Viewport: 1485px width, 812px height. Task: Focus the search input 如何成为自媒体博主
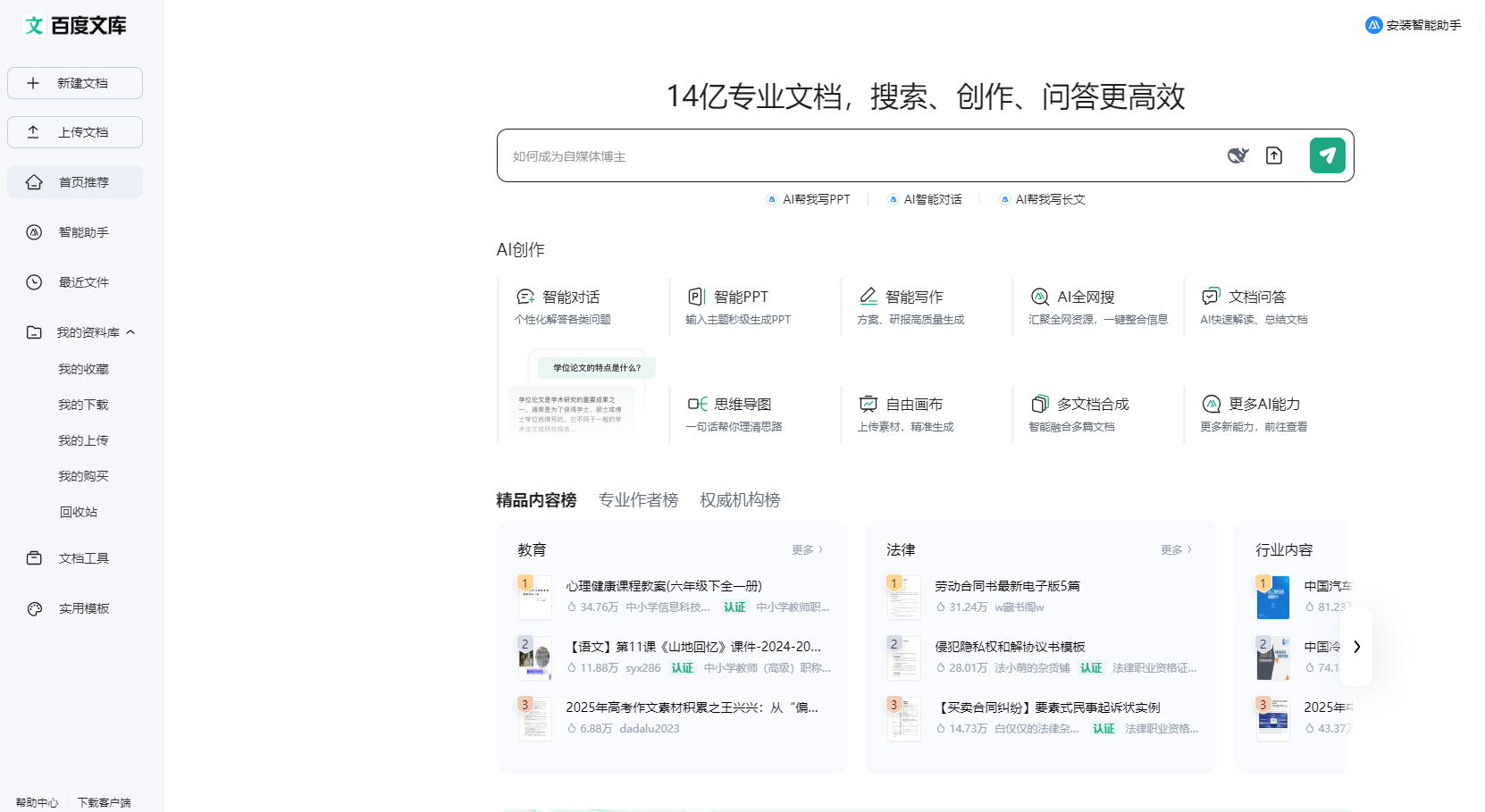point(858,156)
